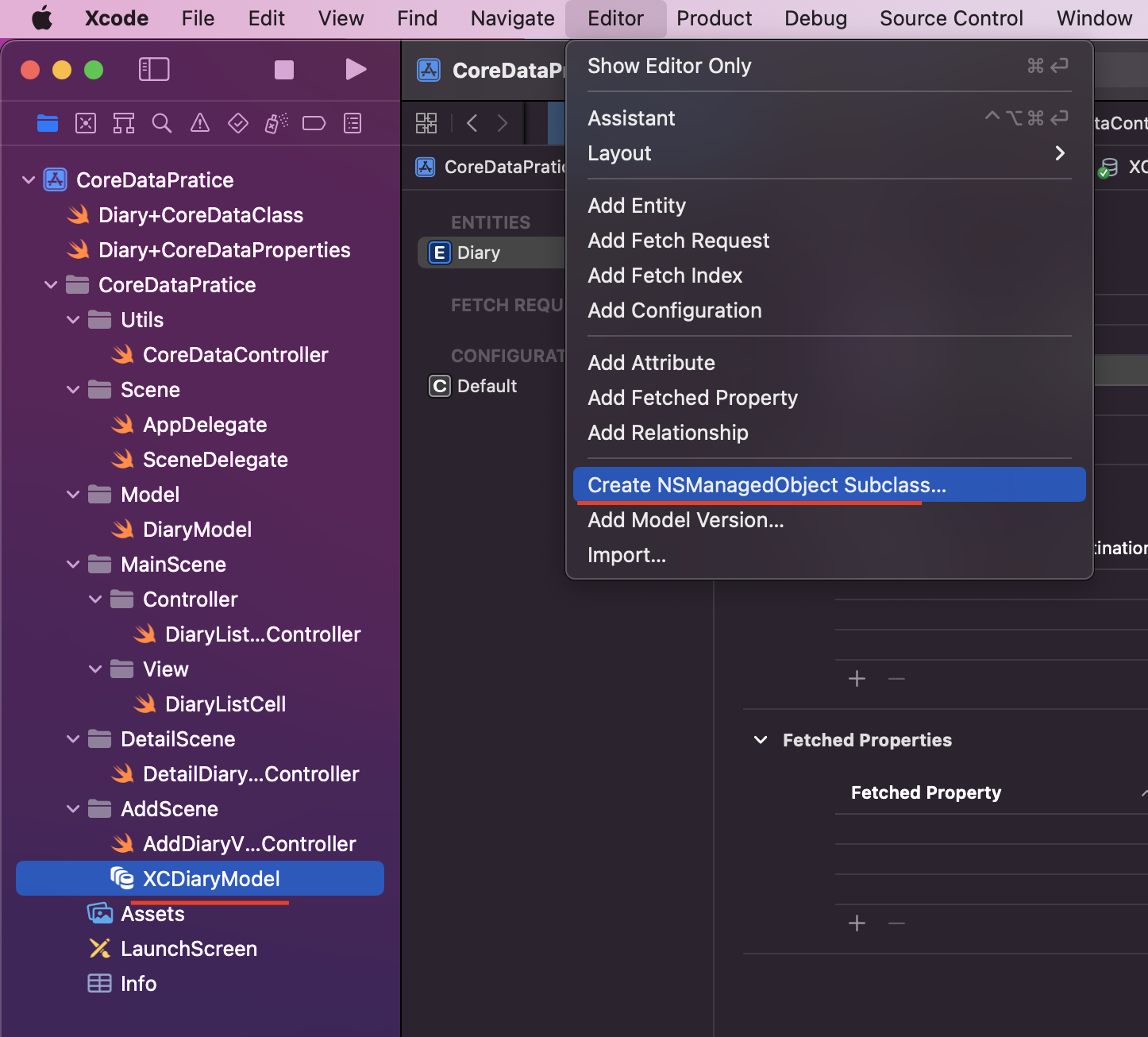The image size is (1148, 1037).
Task: Choose Import… in Editor menu
Action: pyautogui.click(x=829, y=555)
